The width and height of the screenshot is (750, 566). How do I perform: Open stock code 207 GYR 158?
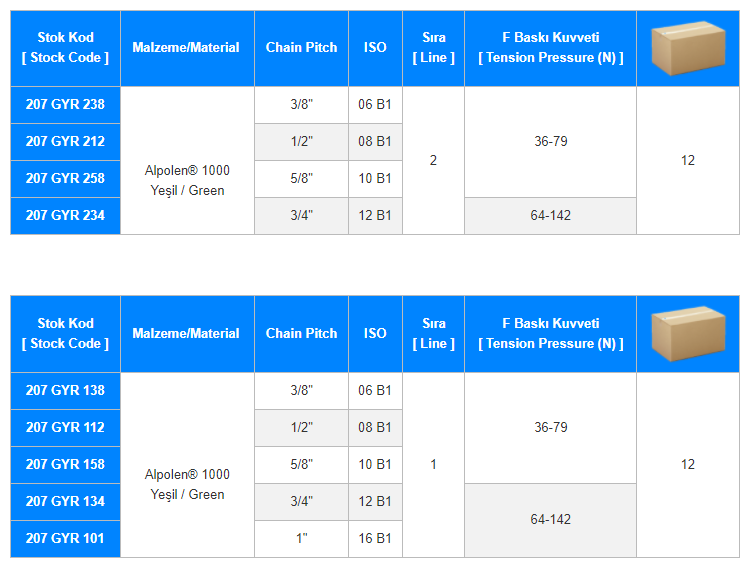65,465
